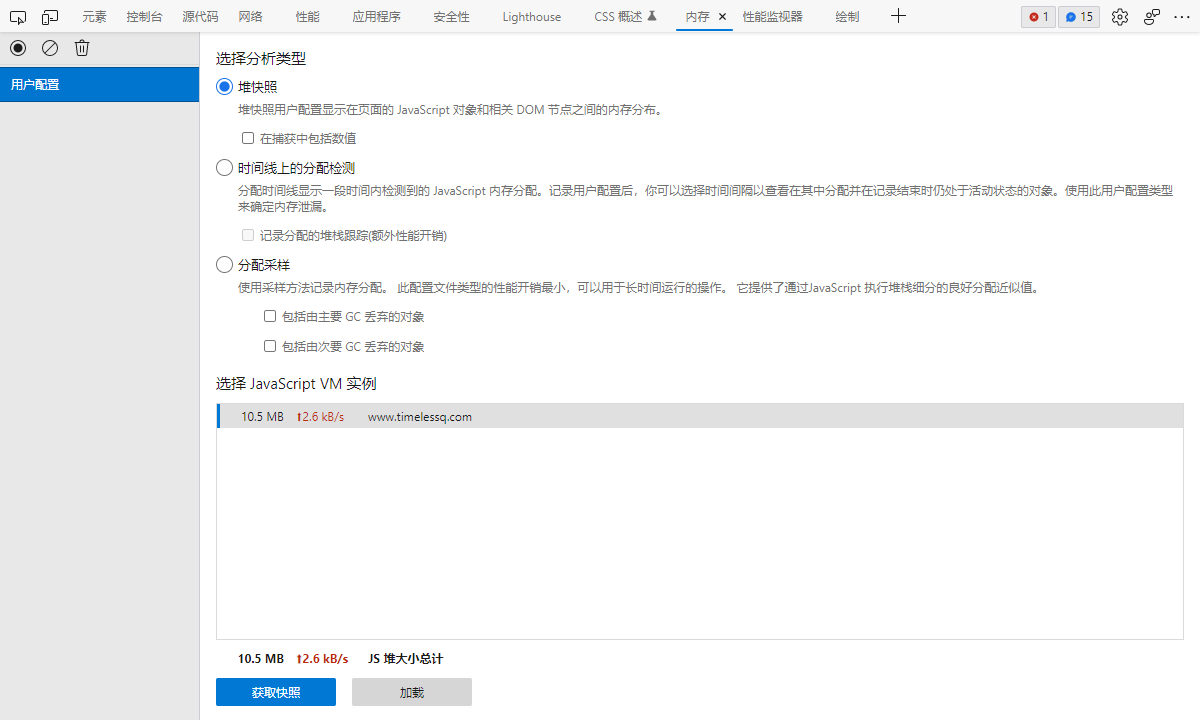Image resolution: width=1200 pixels, height=720 pixels.
Task: Click 10.5 MB value in VM row
Action: pos(262,417)
